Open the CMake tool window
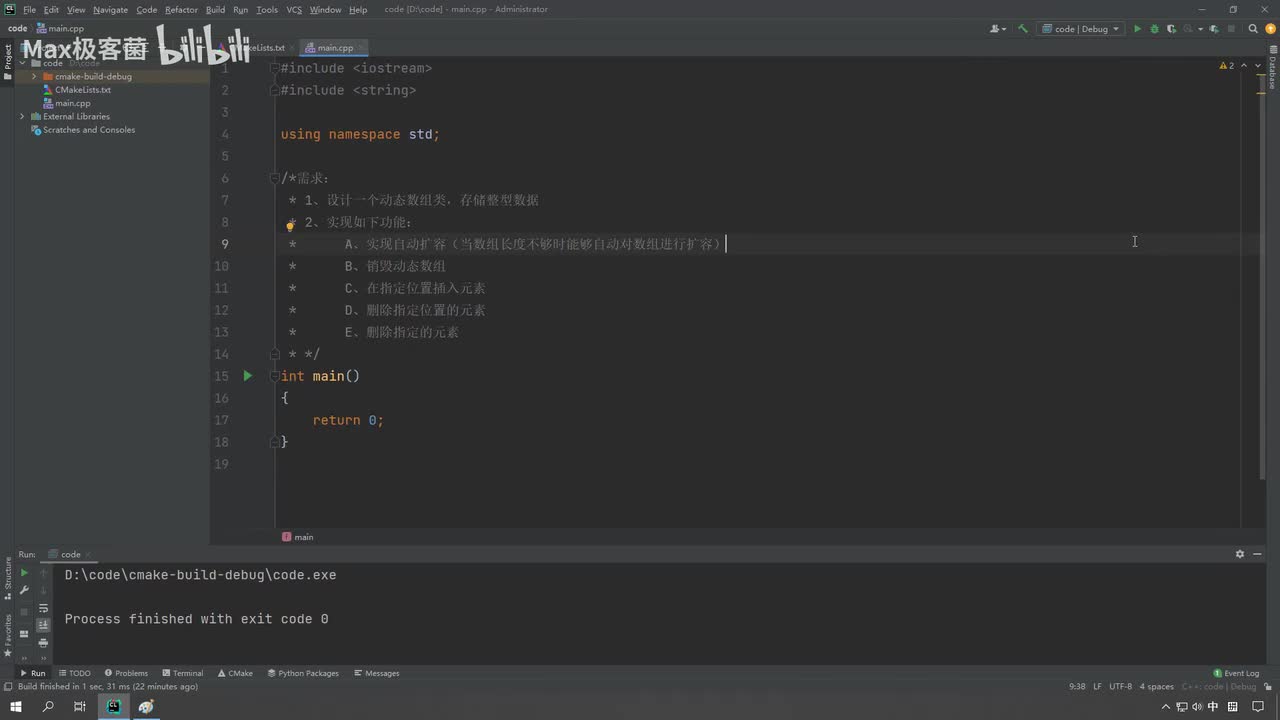Viewport: 1280px width, 720px height. coord(235,673)
